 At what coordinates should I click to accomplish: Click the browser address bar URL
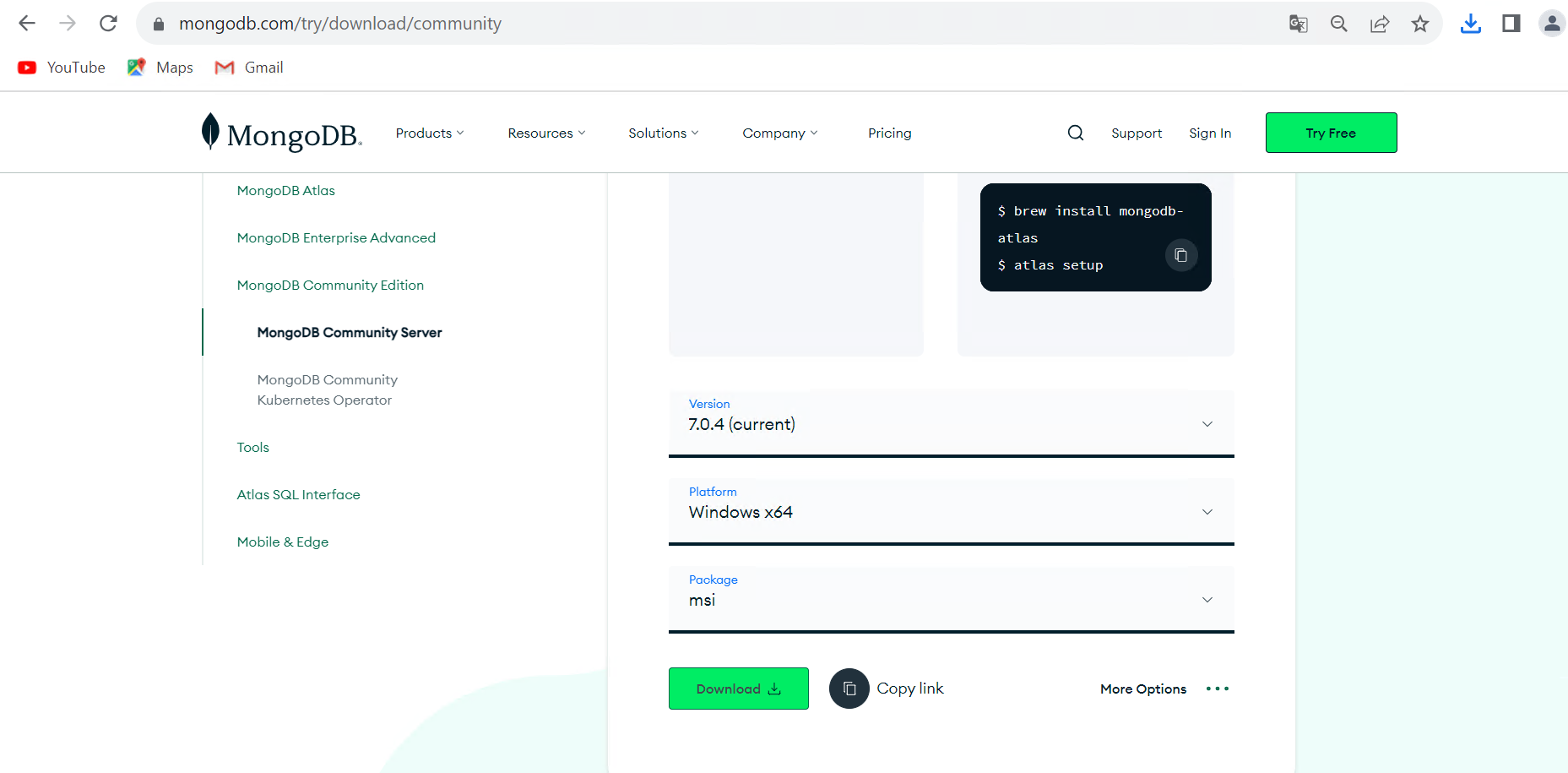(x=339, y=24)
